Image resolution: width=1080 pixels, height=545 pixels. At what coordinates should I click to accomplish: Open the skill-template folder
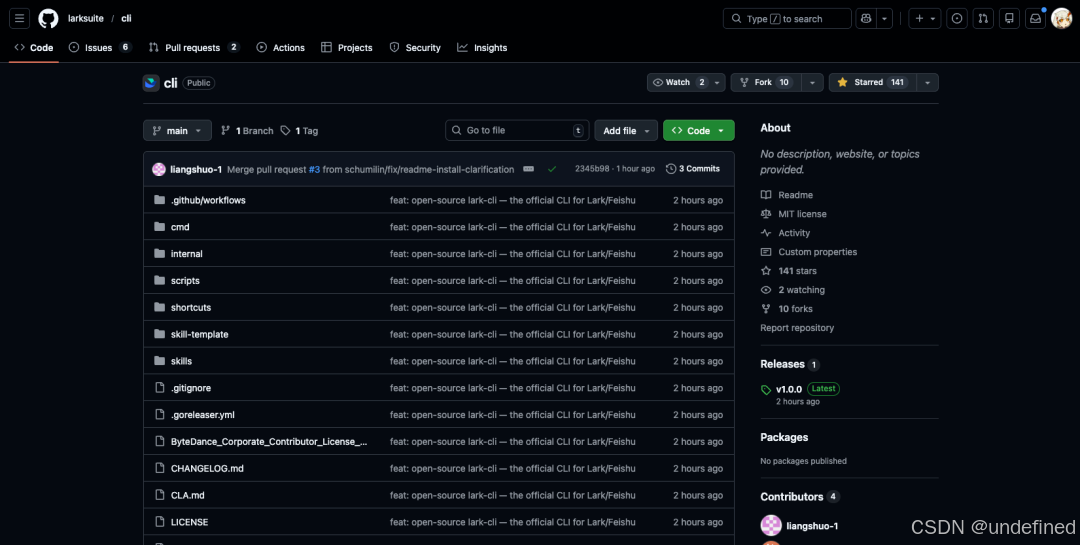tap(200, 334)
